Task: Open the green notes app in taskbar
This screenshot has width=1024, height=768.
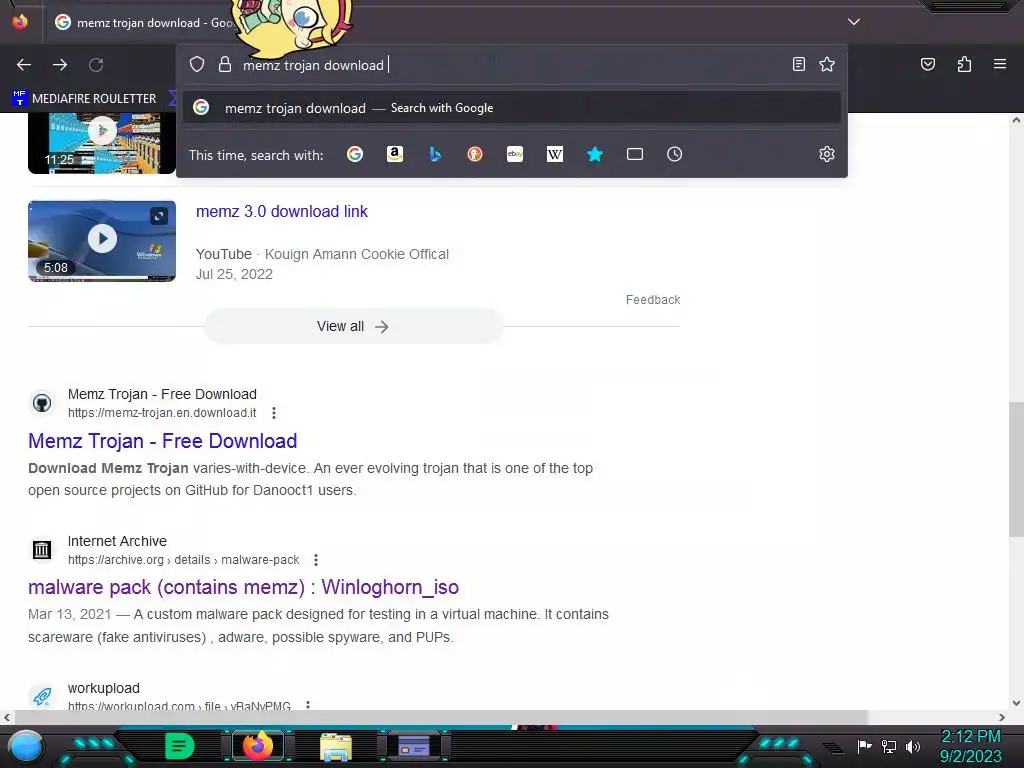Action: point(180,746)
